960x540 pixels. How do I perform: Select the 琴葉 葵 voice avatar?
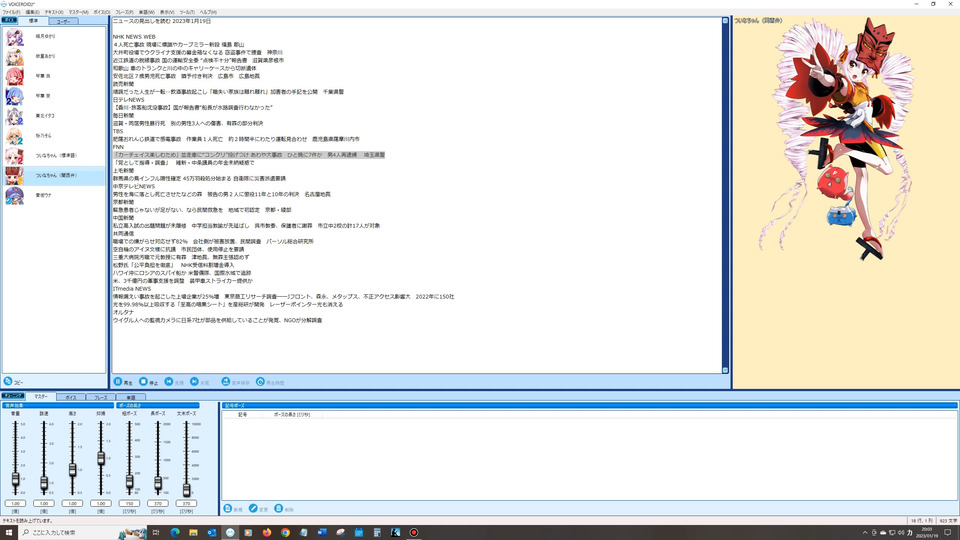point(15,96)
